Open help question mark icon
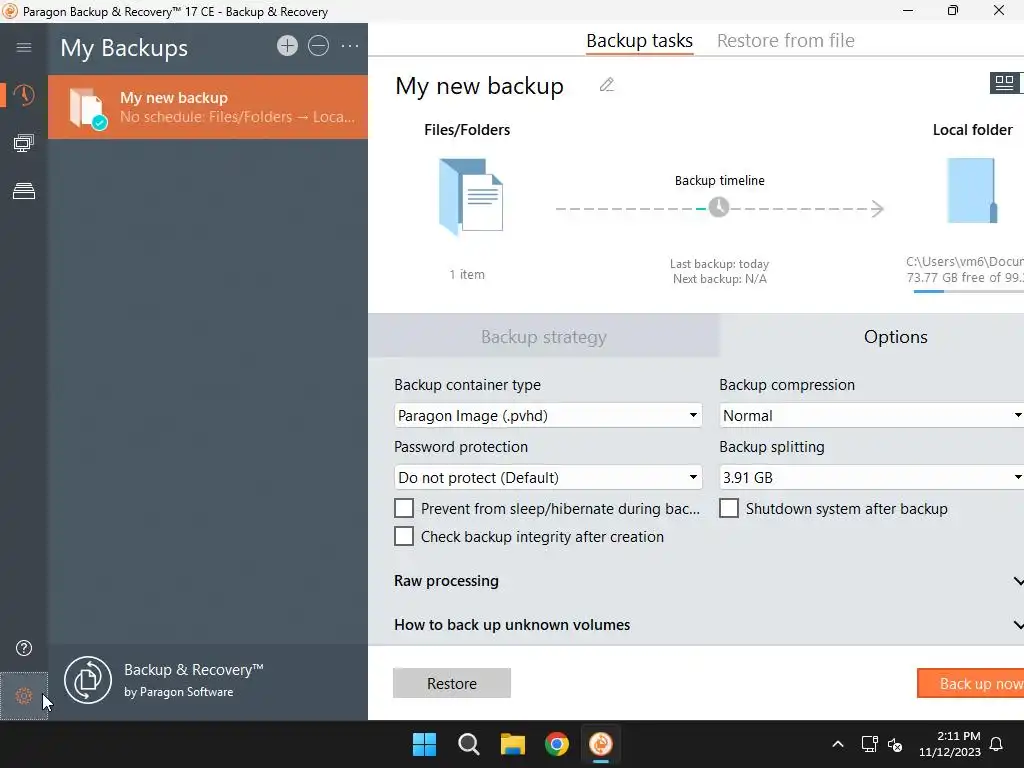 tap(24, 648)
